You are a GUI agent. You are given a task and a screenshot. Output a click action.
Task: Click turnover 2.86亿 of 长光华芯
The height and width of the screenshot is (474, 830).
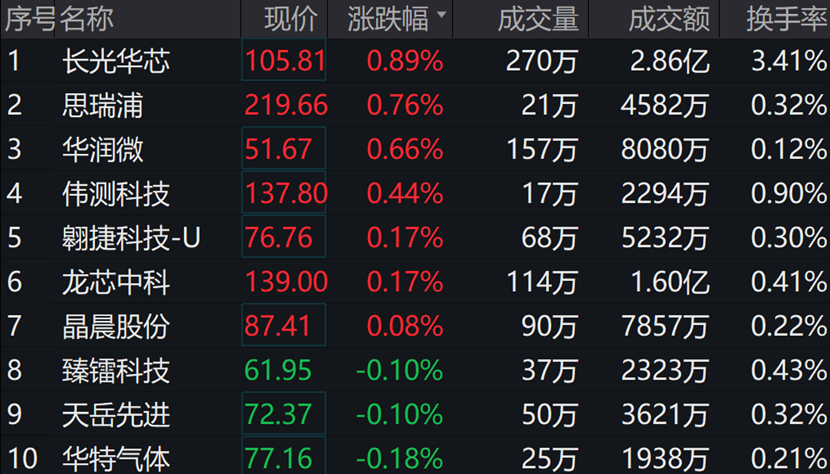[x=670, y=61]
